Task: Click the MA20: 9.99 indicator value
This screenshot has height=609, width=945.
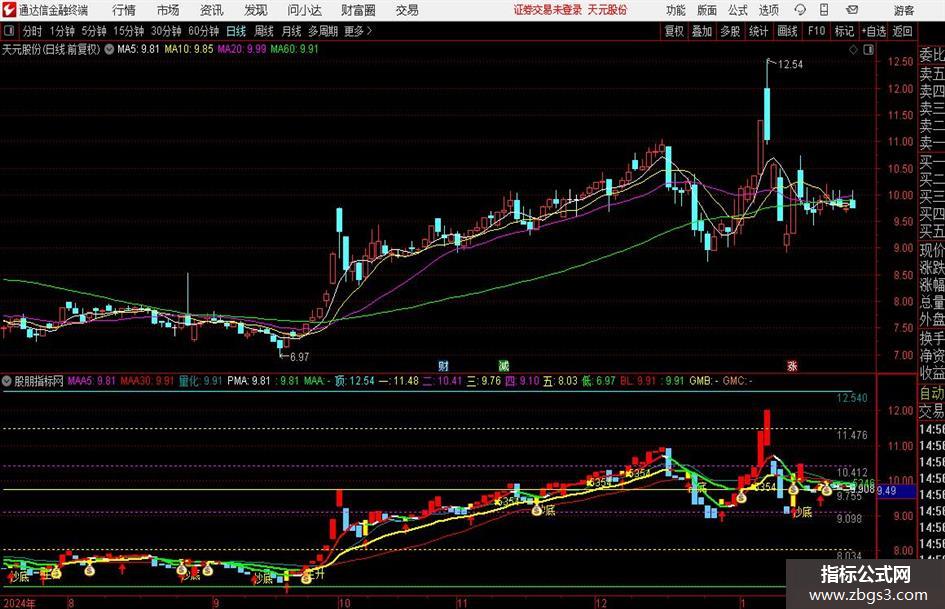Action: (242, 49)
